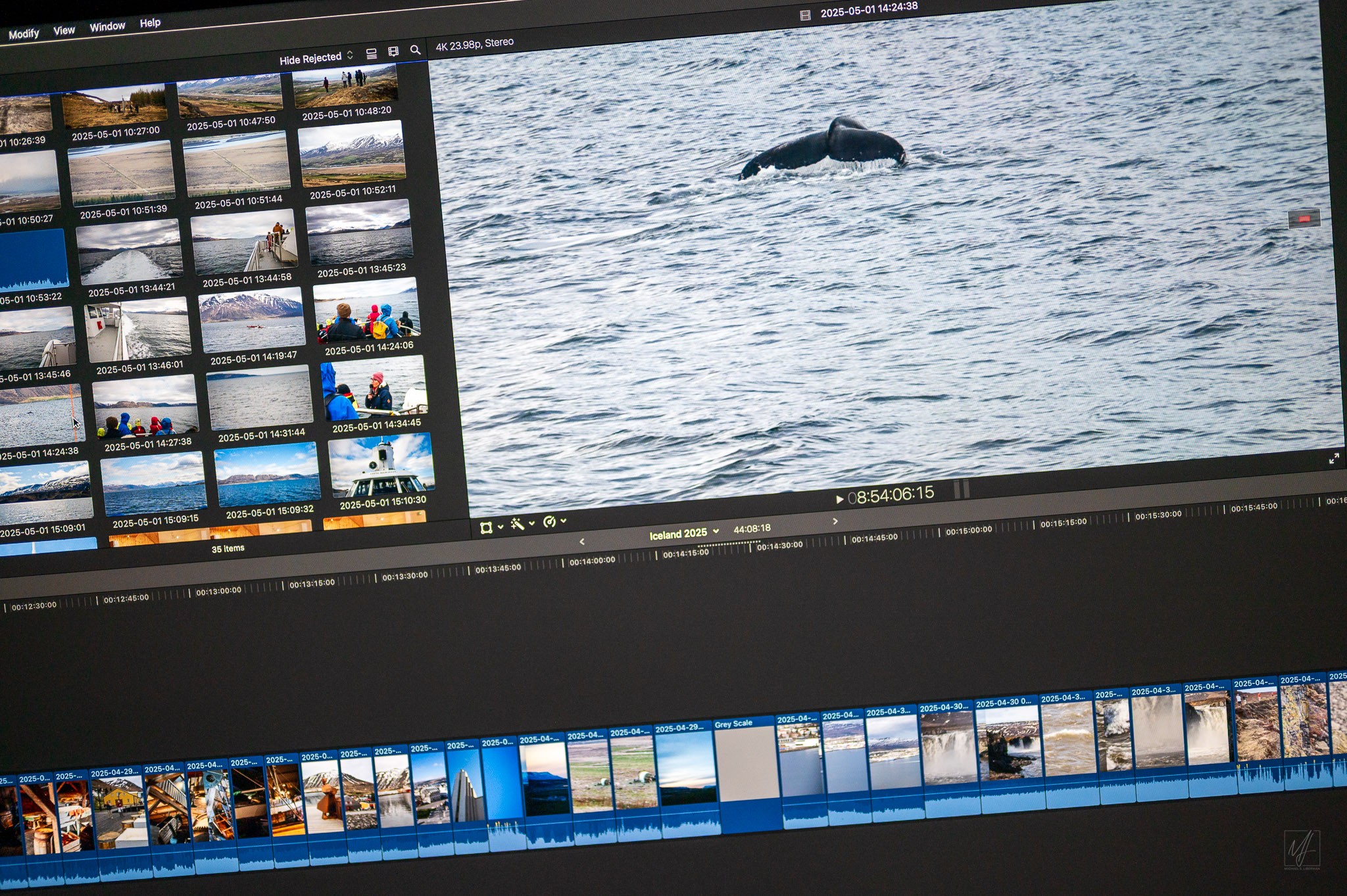The height and width of the screenshot is (896, 1347).
Task: Switch browser to list view
Action: (372, 53)
